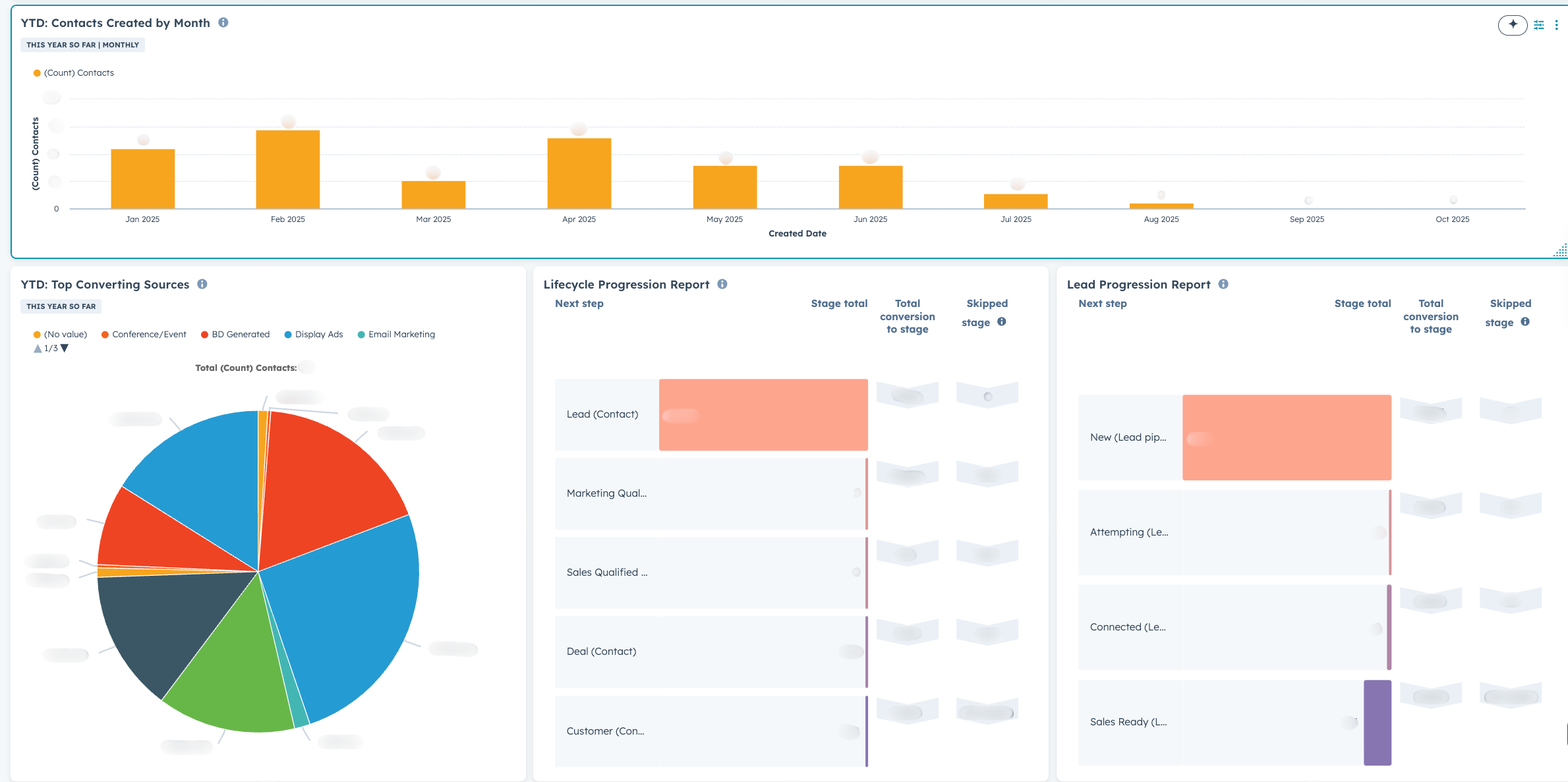Go to previous legend page arrow
This screenshot has height=782, width=1568.
[38, 349]
